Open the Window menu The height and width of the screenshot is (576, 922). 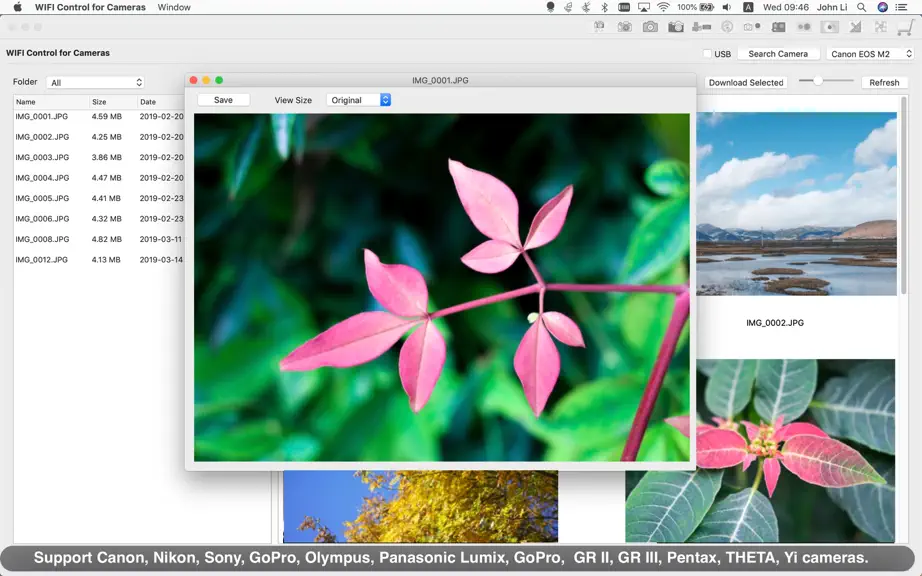[x=174, y=7]
